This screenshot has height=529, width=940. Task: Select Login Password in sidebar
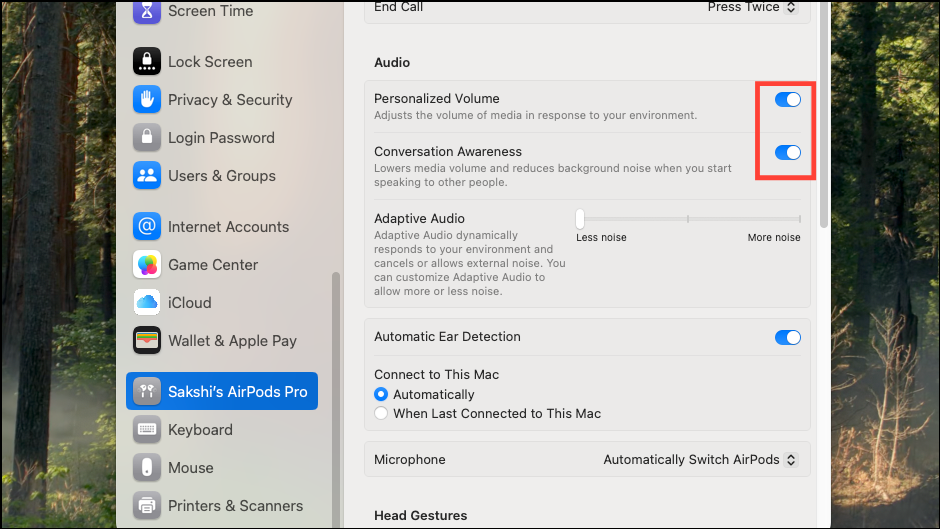tap(221, 138)
